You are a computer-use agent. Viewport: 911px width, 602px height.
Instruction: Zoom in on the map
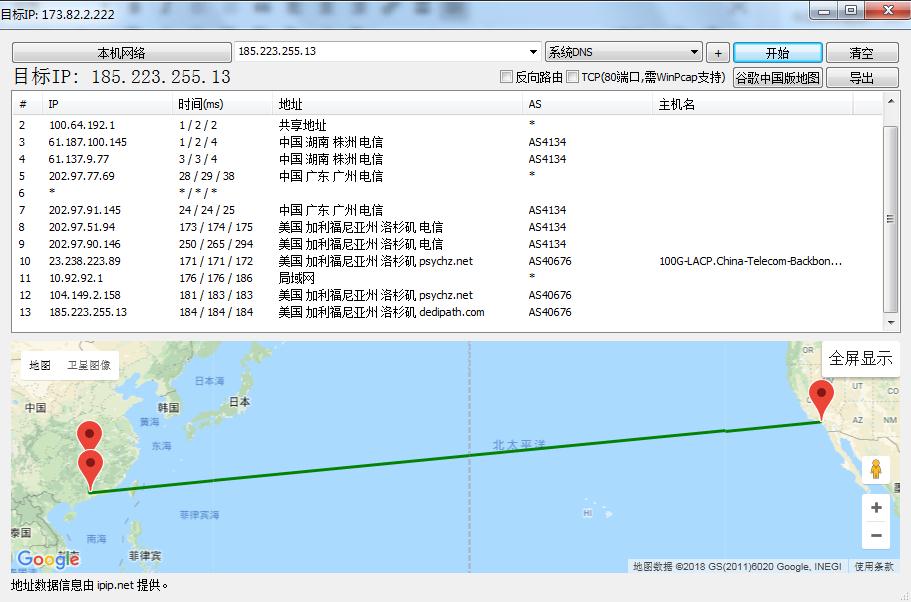click(876, 508)
